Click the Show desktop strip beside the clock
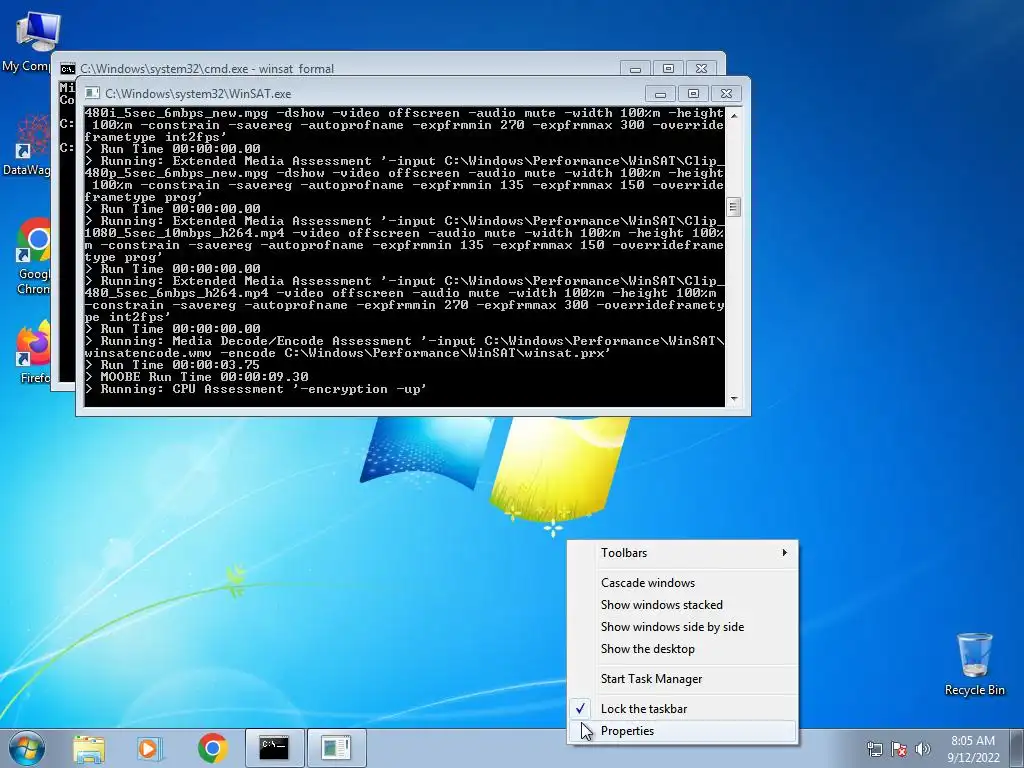1024x768 pixels. pyautogui.click(x=1018, y=748)
